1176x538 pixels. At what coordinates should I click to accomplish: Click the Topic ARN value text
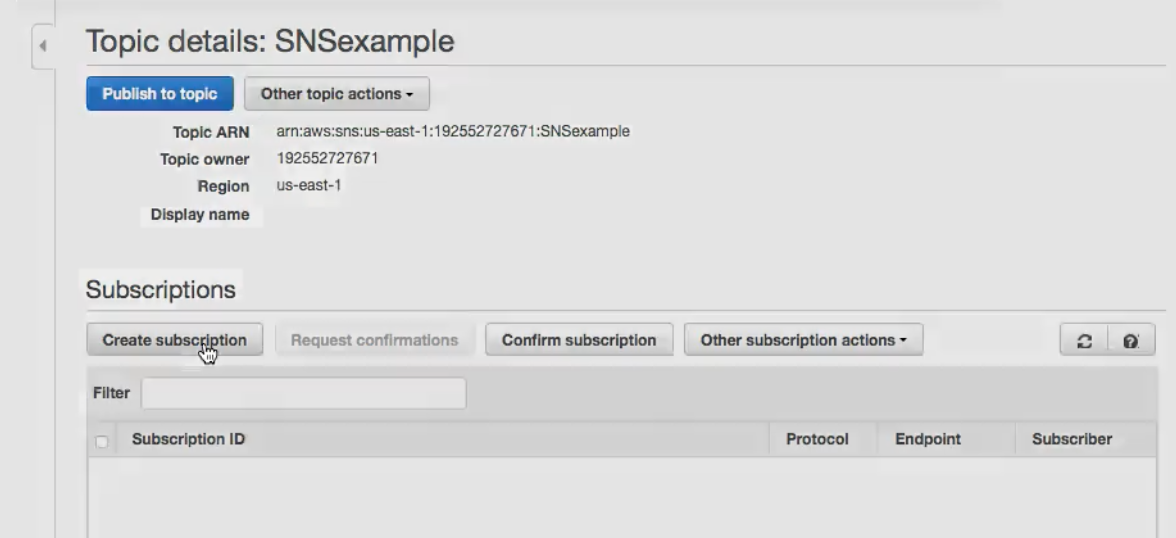(x=453, y=131)
